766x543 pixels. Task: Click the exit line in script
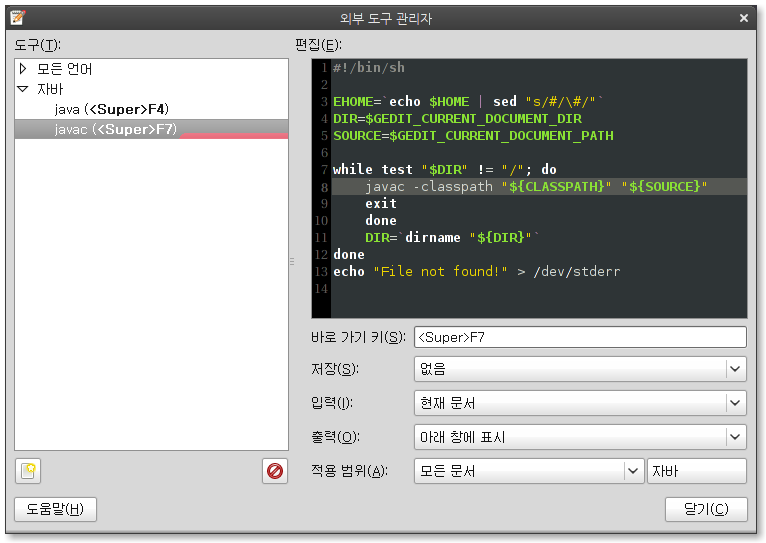[x=381, y=204]
